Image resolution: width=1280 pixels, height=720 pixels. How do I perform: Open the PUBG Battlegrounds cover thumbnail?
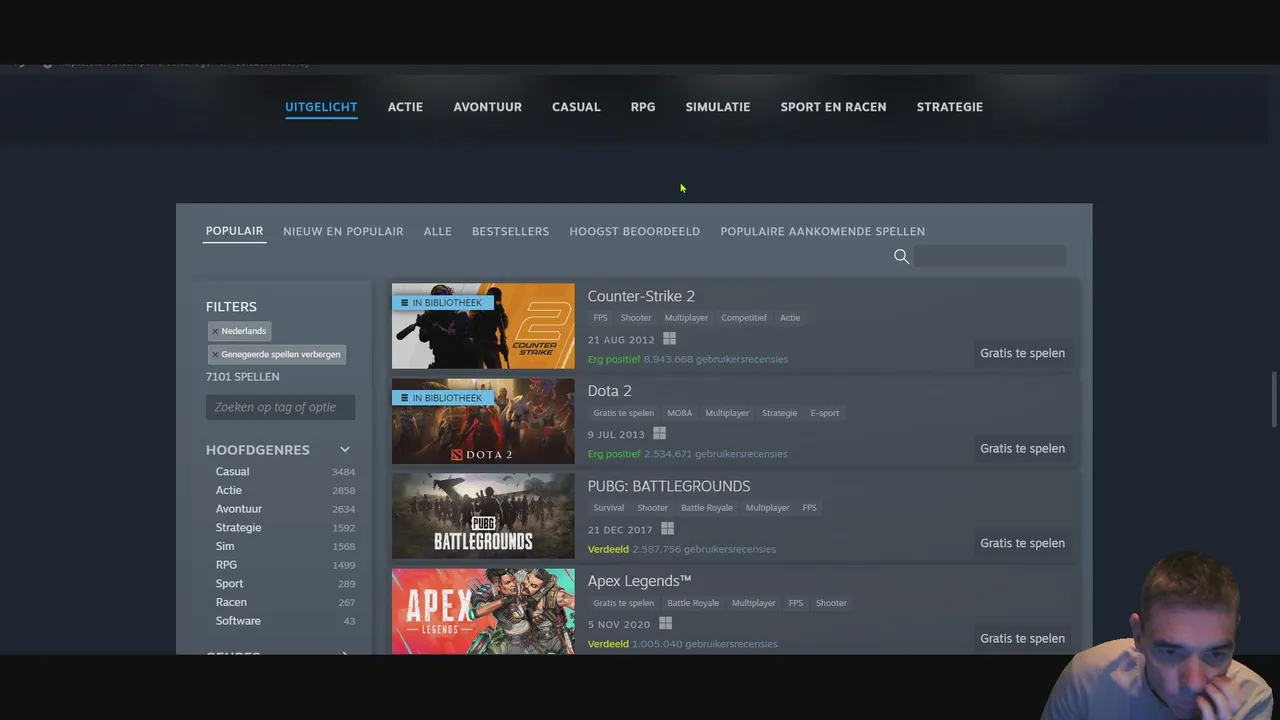pos(483,516)
